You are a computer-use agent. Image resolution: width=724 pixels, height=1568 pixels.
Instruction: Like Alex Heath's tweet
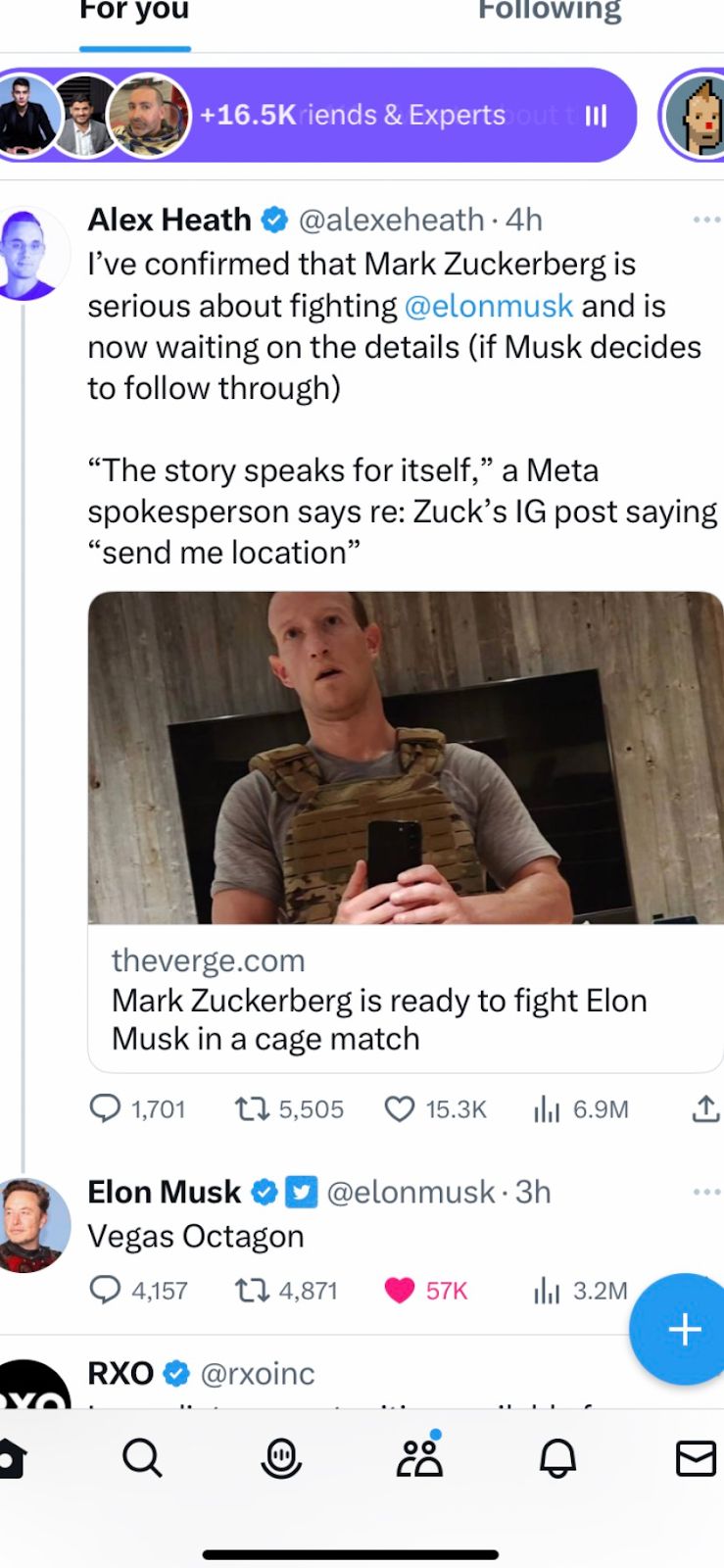tap(399, 1108)
